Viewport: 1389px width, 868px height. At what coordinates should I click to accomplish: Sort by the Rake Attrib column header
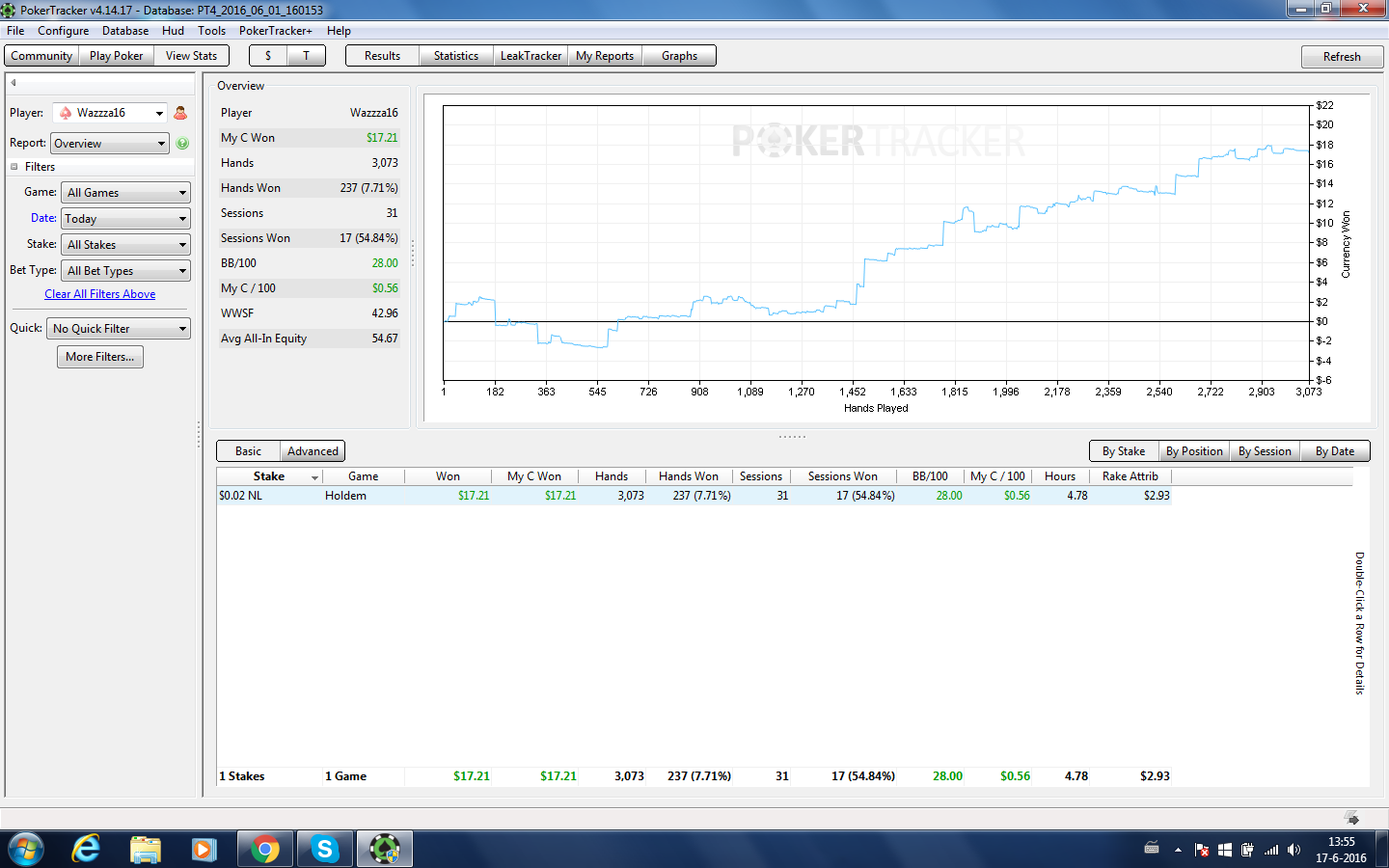1130,476
